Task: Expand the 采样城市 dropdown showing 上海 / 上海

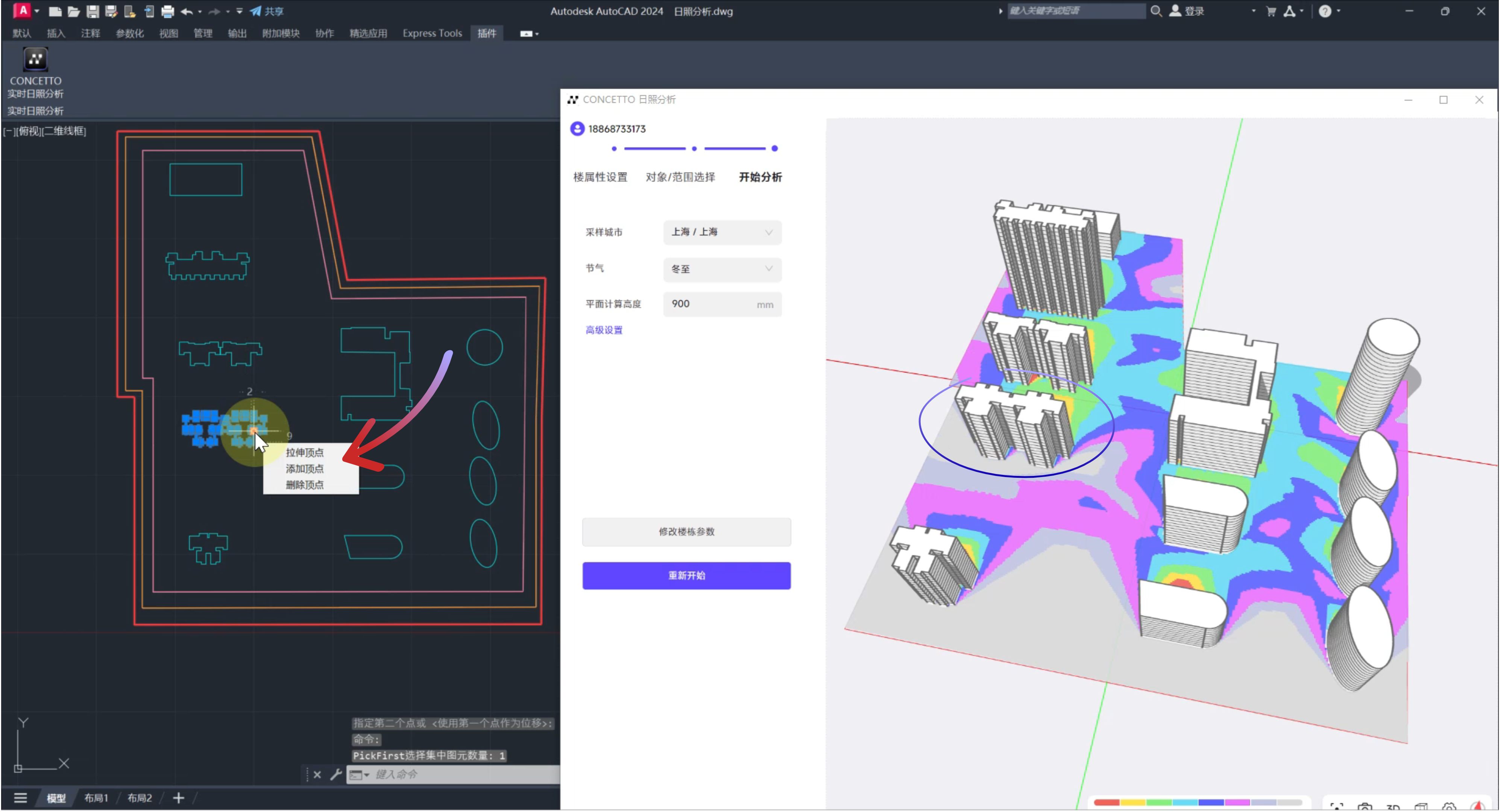Action: (722, 232)
